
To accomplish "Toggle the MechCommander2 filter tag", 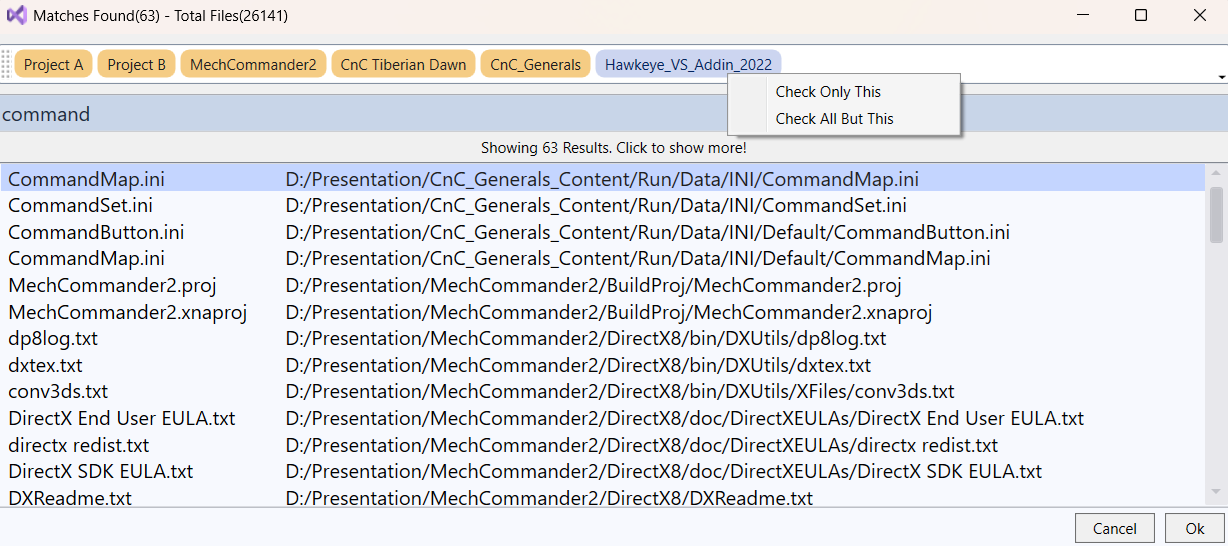I will 253,65.
